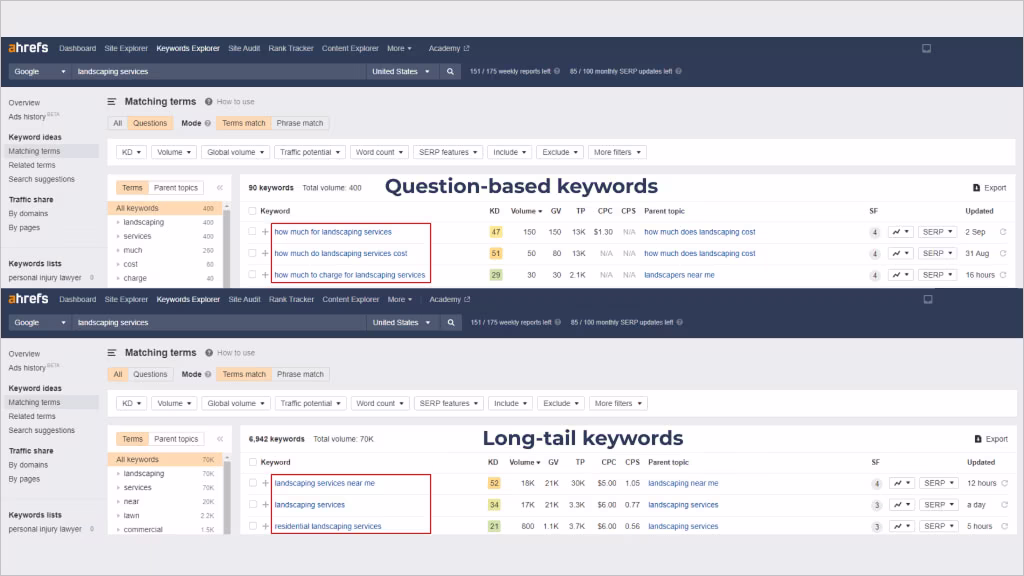Open the SERP dropdown for 'residential landscaping services'
This screenshot has height=576, width=1024.
tap(939, 526)
